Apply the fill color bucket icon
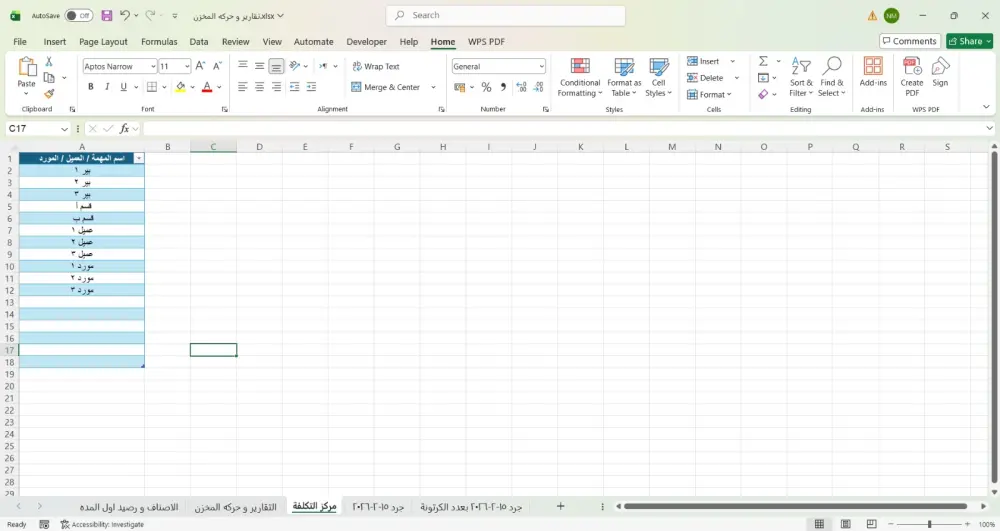Screen dimensions: 1000x531 (180, 87)
